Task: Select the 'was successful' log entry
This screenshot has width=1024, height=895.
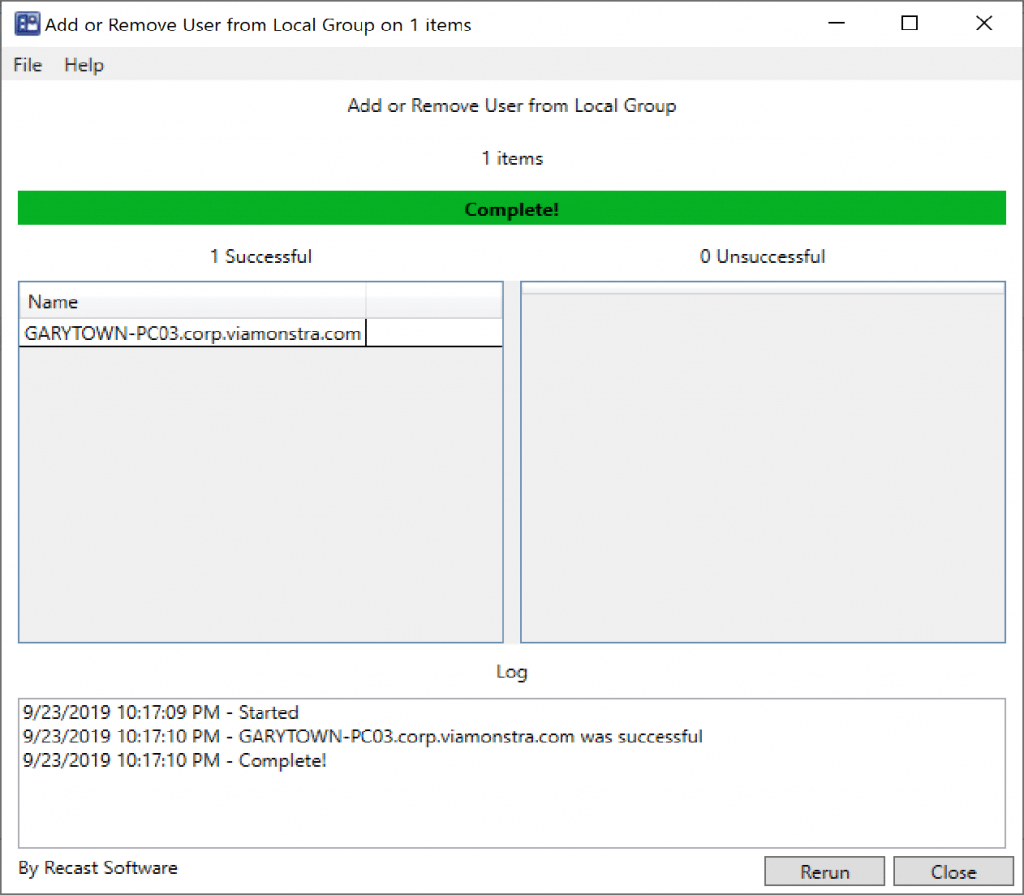Action: [362, 737]
